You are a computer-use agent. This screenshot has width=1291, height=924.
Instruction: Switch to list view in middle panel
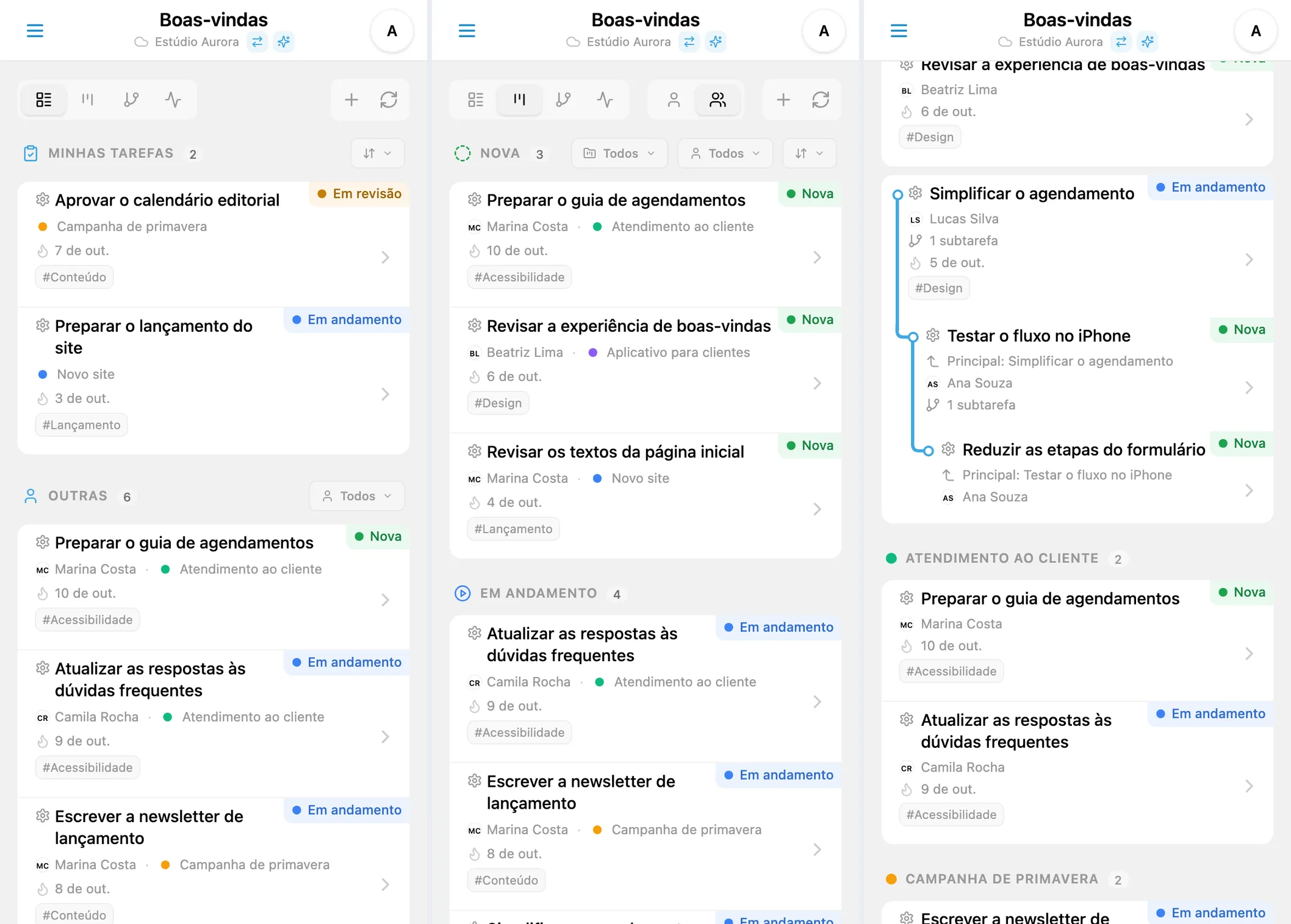476,99
